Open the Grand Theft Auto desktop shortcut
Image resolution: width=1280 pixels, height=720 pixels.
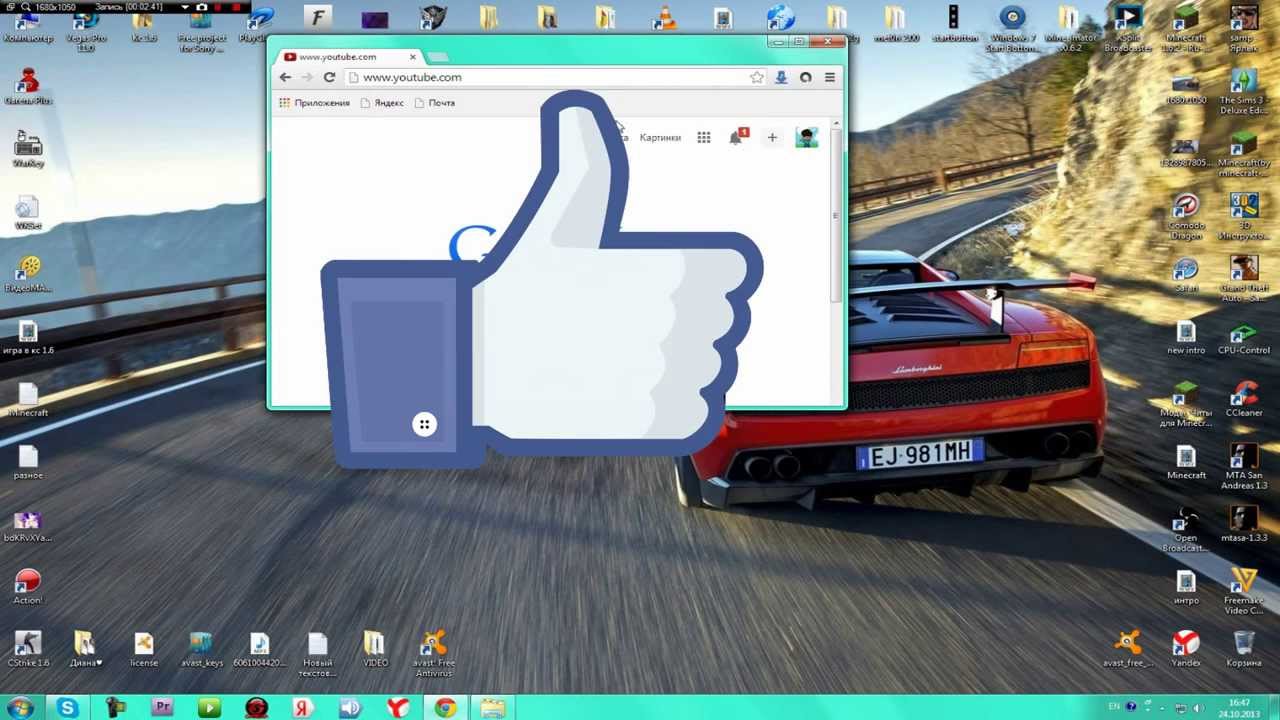(x=1244, y=278)
